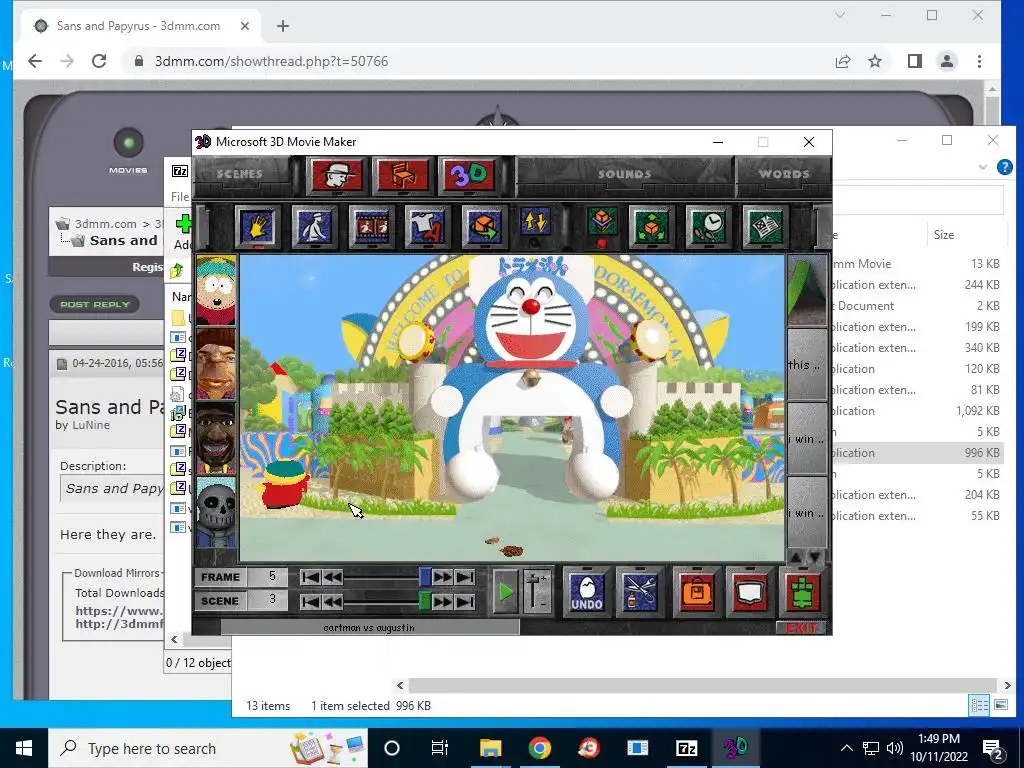Image resolution: width=1024 pixels, height=768 pixels.
Task: Select the box resize tool with green arrows
Action: [x=652, y=226]
